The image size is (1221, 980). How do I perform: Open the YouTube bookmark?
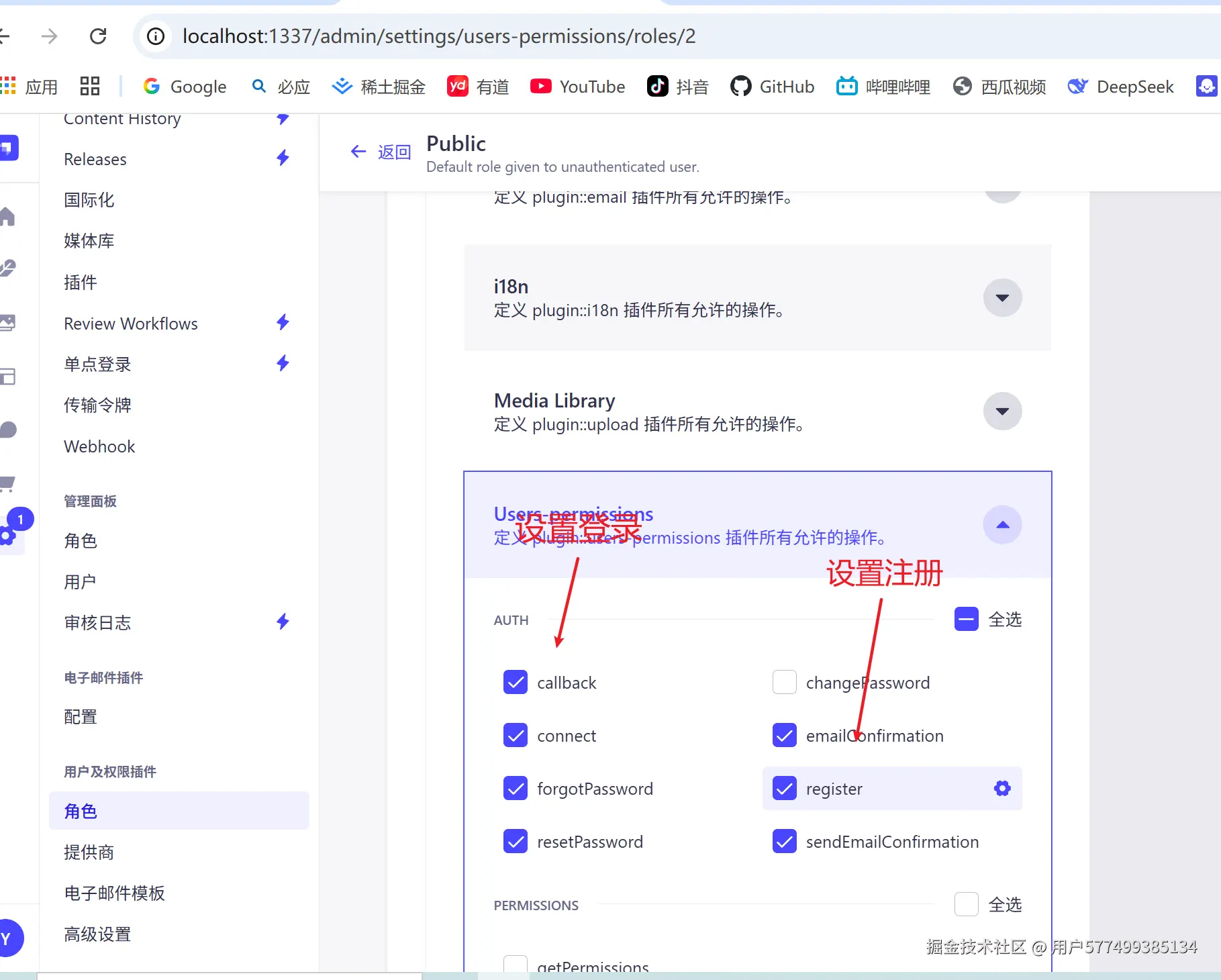click(577, 87)
